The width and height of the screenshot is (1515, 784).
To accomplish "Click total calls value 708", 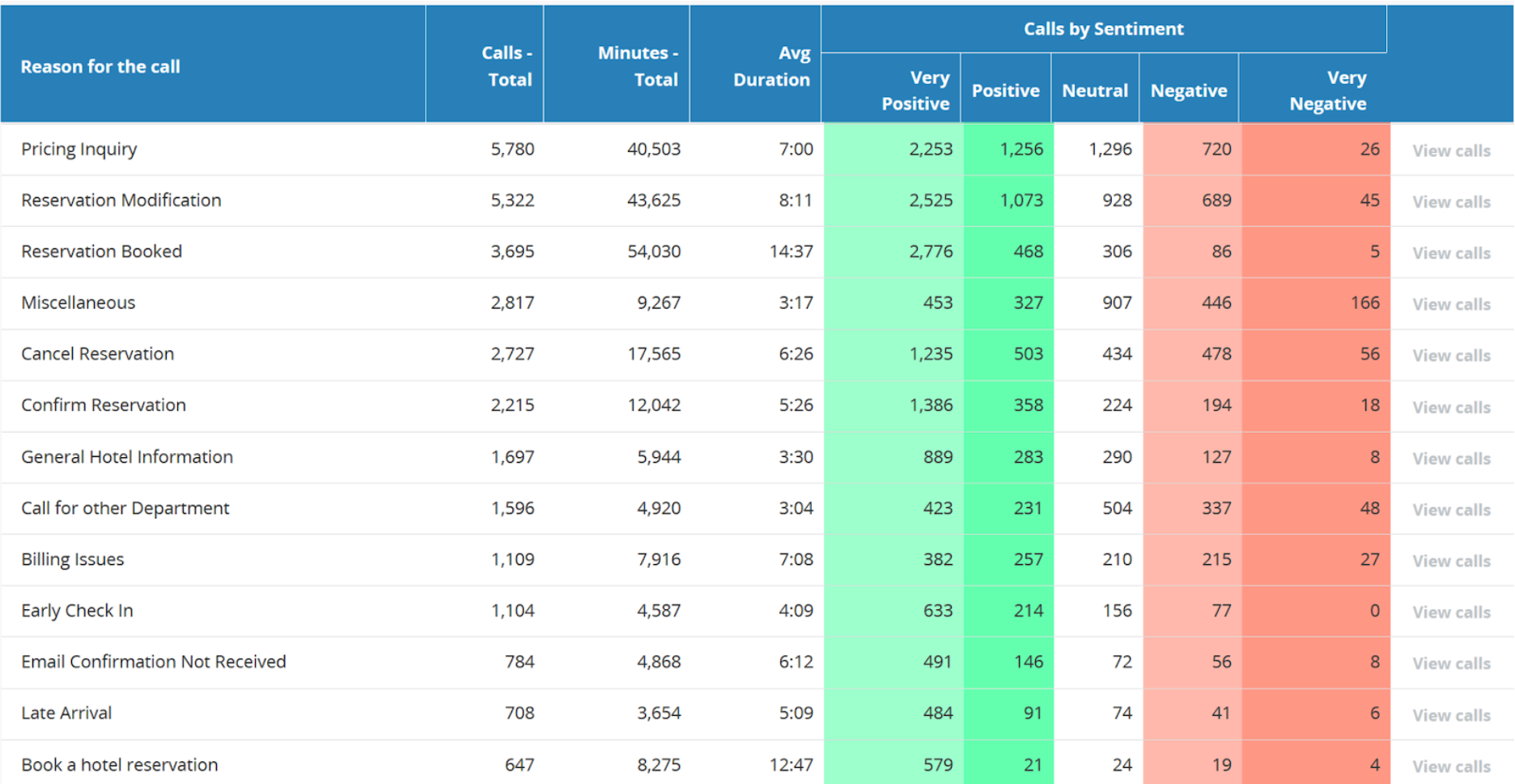I will pos(520,713).
